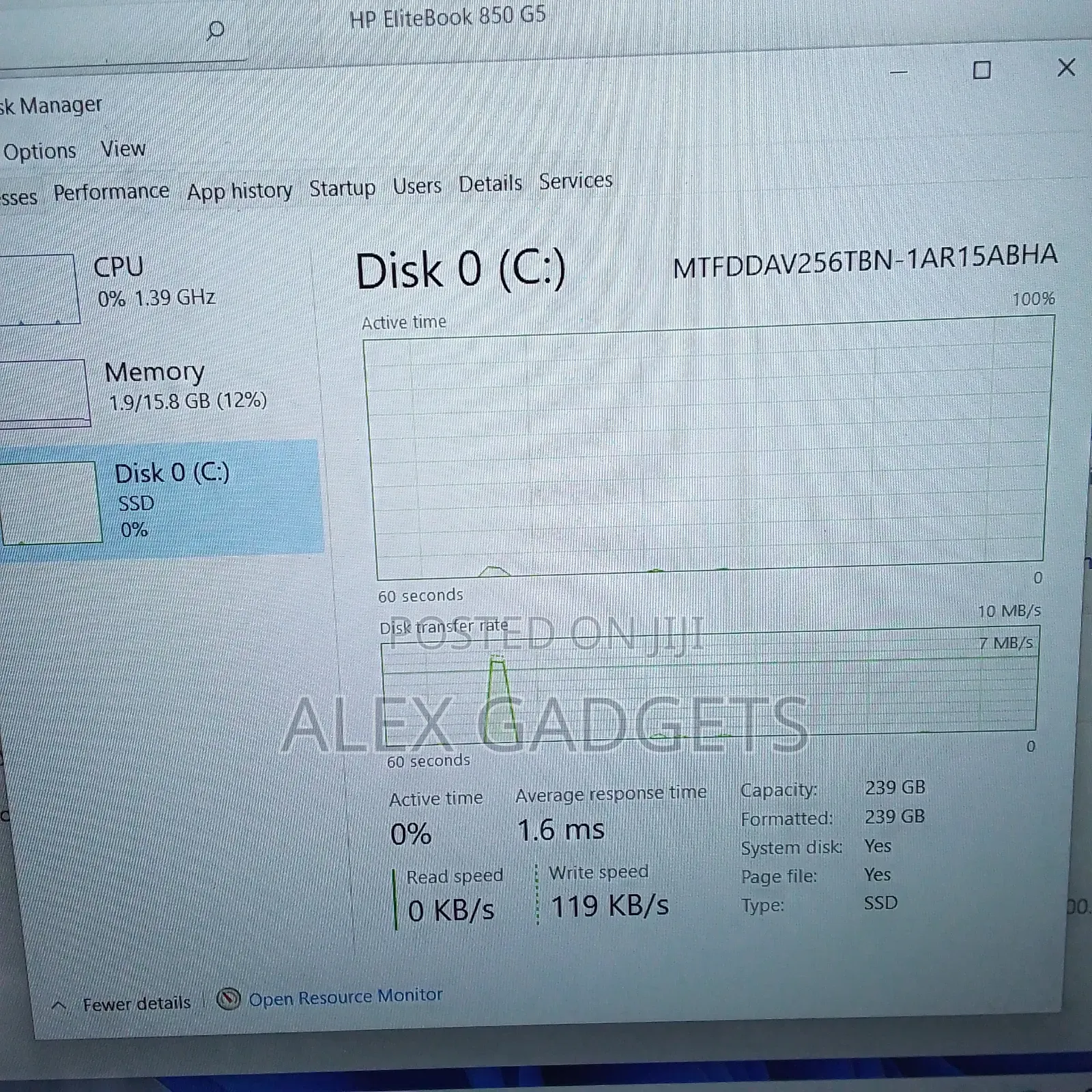Viewport: 1092px width, 1092px height.
Task: Click the Type SSD value
Action: (880, 903)
